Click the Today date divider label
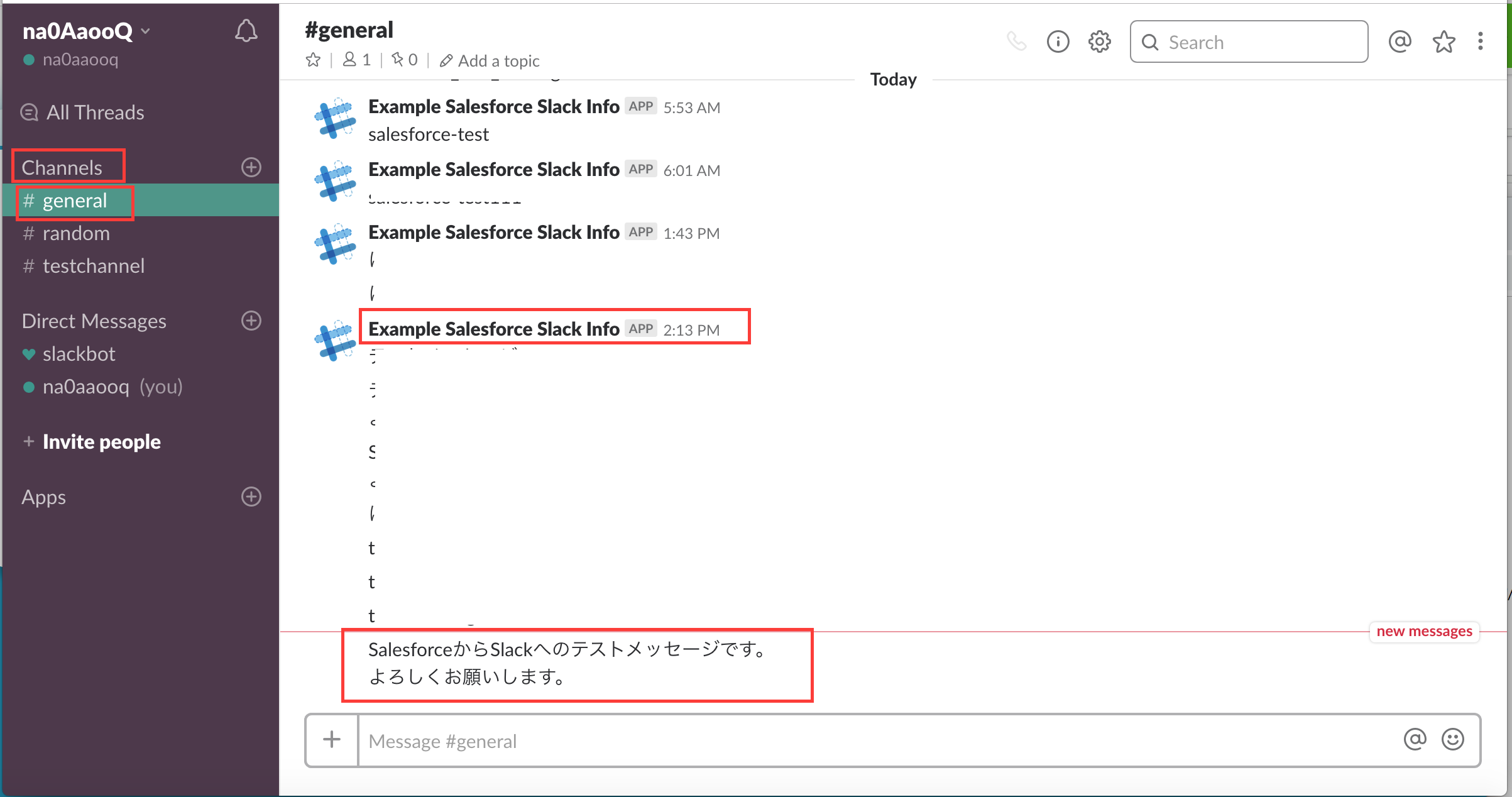Image resolution: width=1512 pixels, height=797 pixels. (893, 79)
